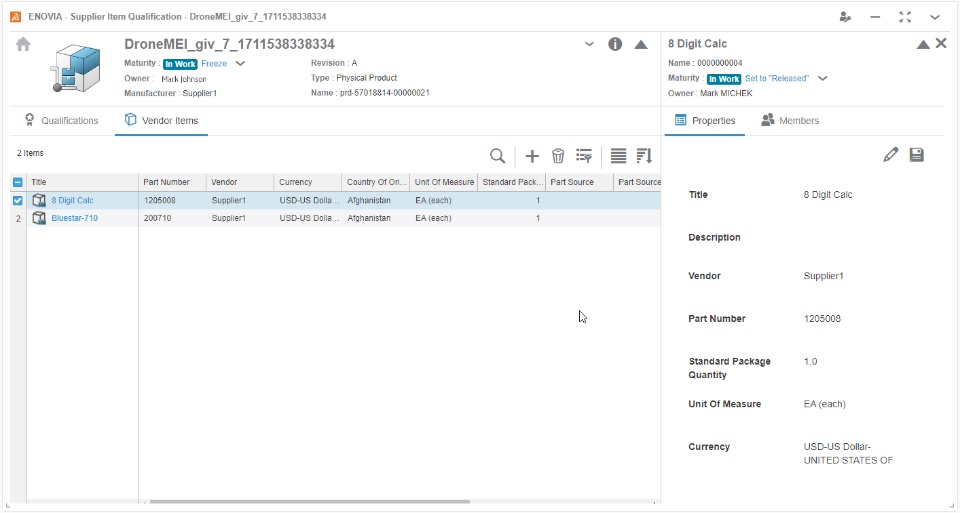This screenshot has height=513, width=960.
Task: Sort by Part Number column header
Action: tap(172, 182)
